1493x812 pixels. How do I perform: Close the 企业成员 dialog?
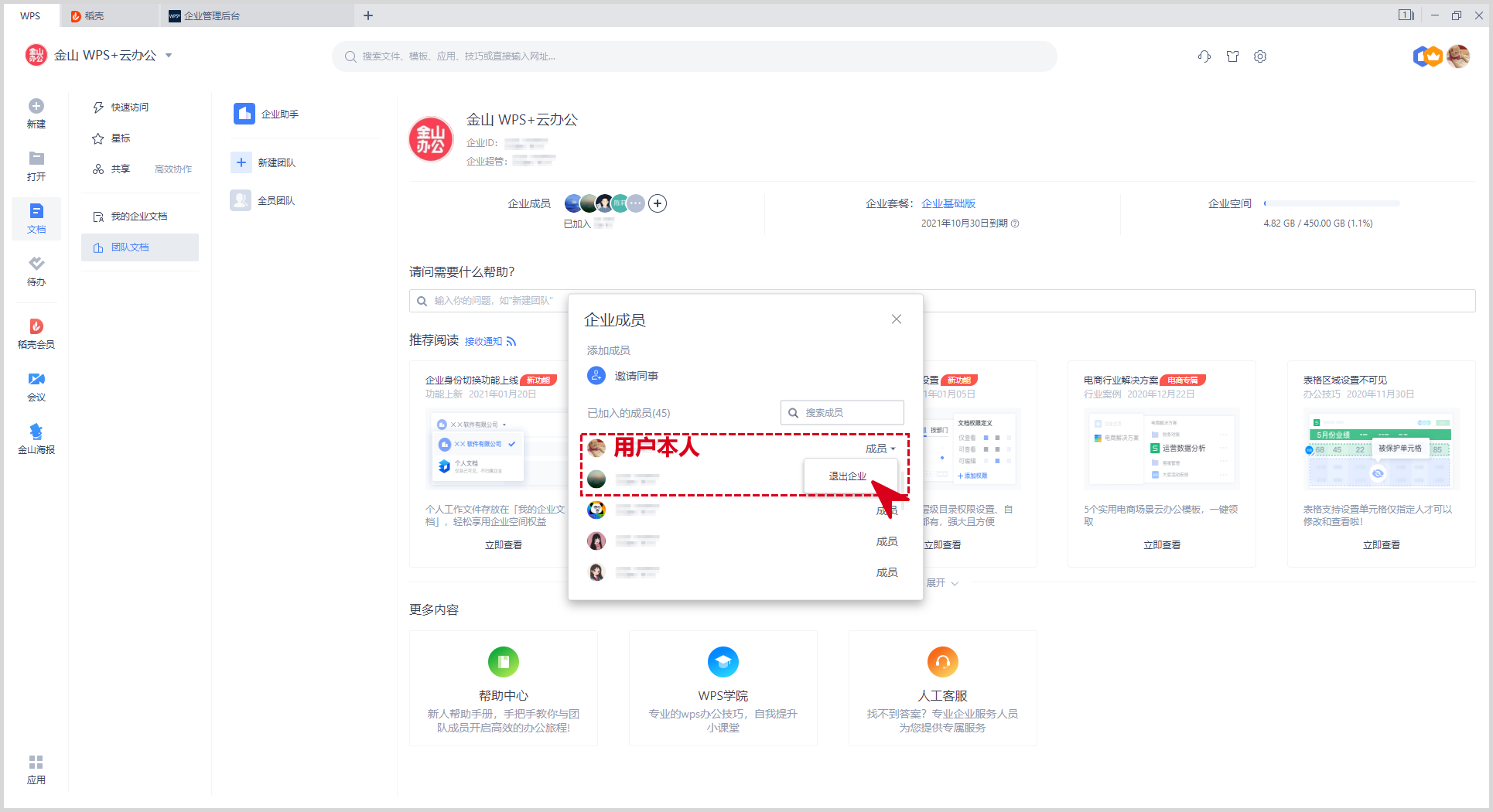[897, 319]
